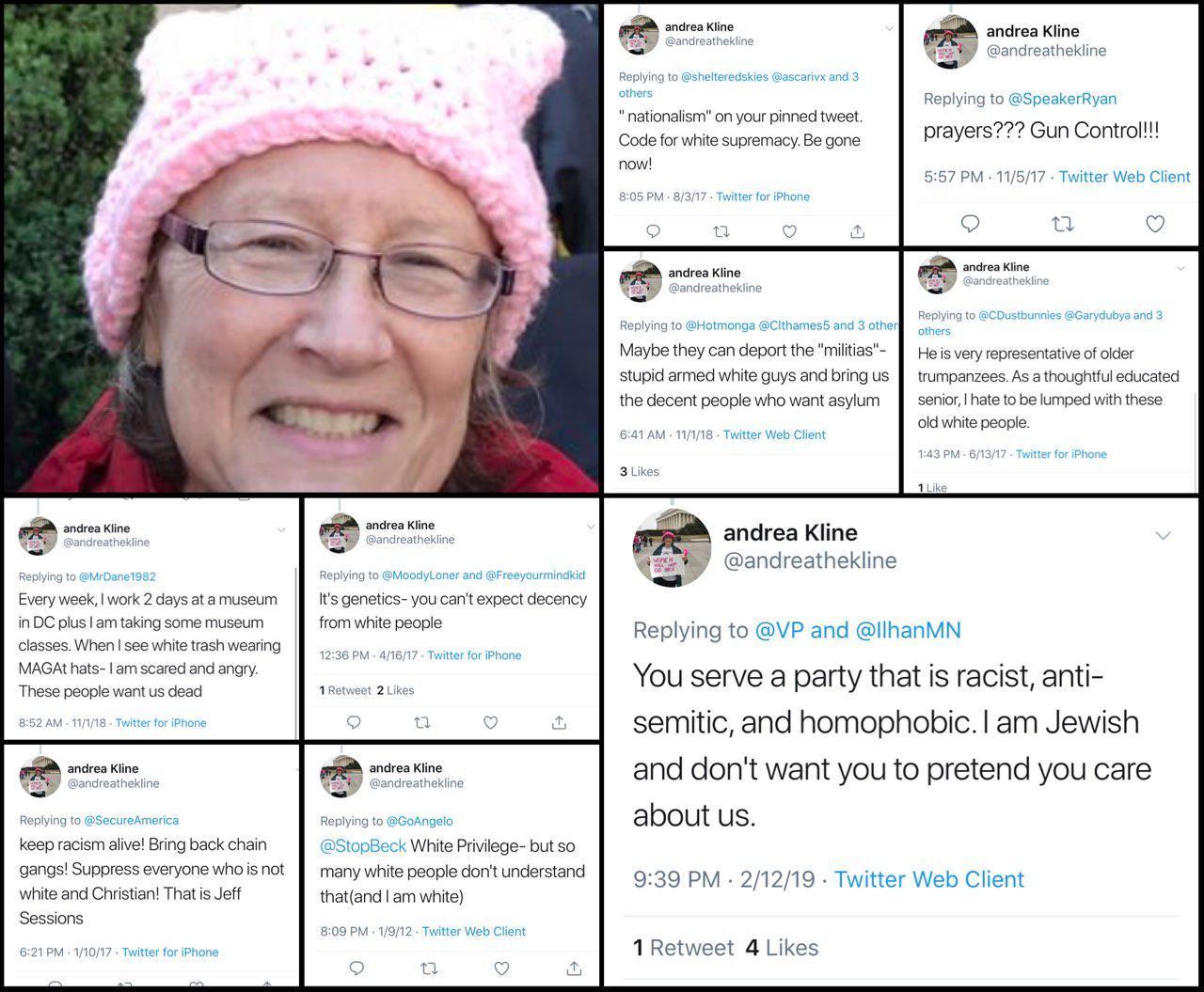View '3 Likes' on the militias tweet

pos(640,472)
